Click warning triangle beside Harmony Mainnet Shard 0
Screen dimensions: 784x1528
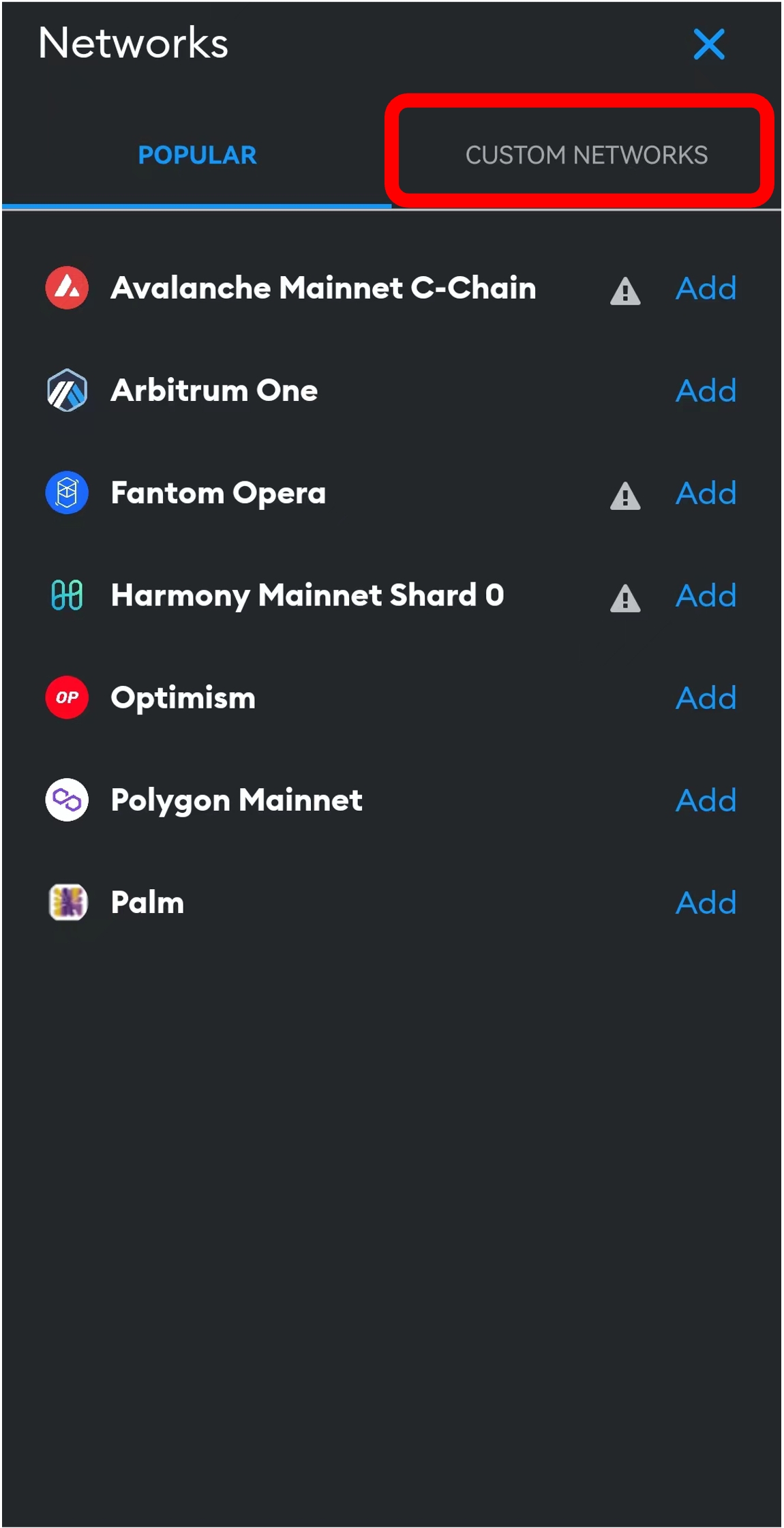624,599
